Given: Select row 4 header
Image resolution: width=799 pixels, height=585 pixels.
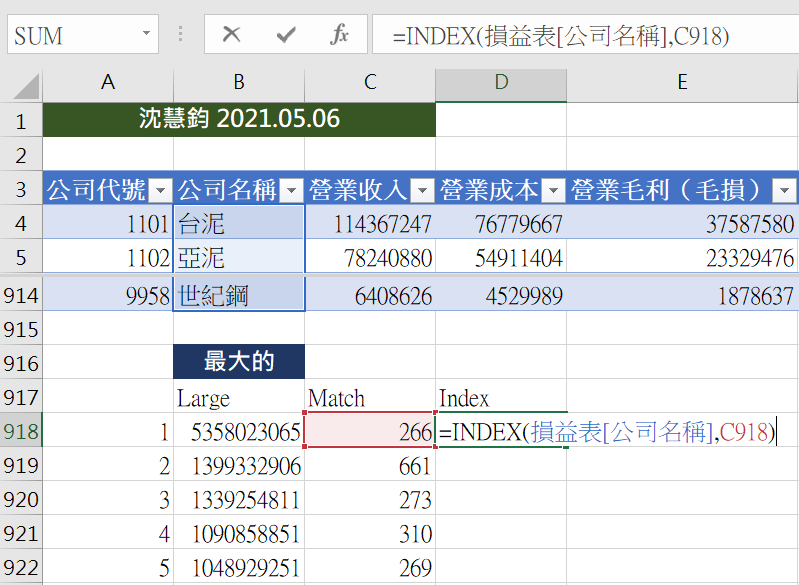Looking at the screenshot, I should coord(21,223).
